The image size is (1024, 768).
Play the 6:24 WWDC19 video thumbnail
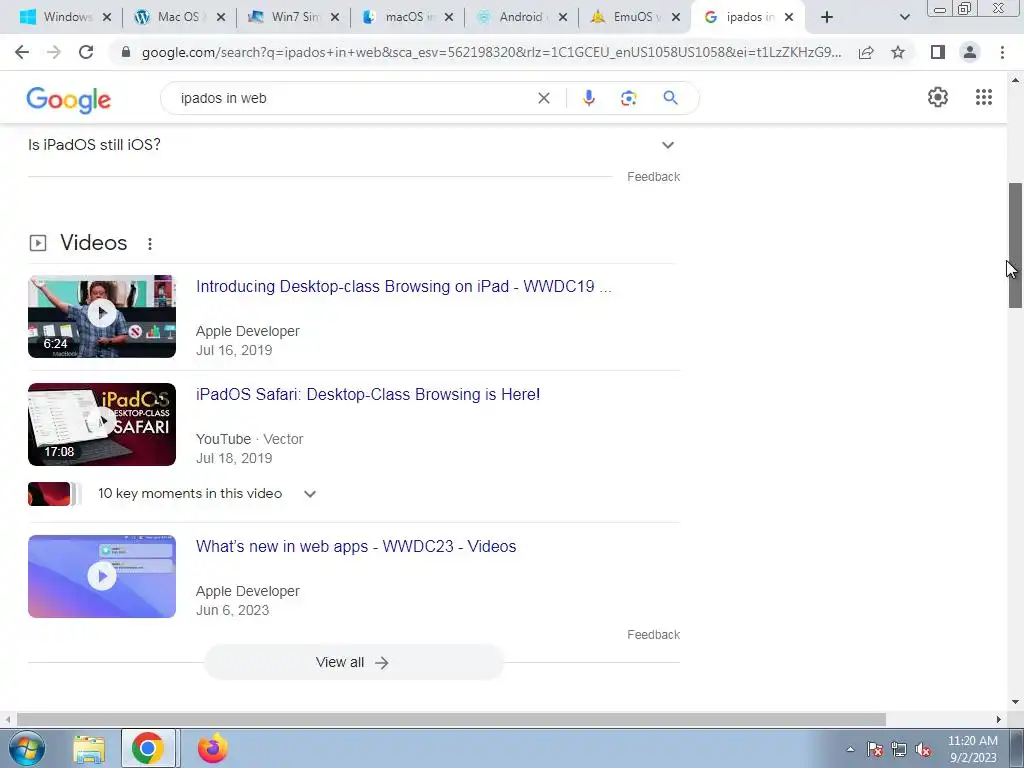pos(102,316)
